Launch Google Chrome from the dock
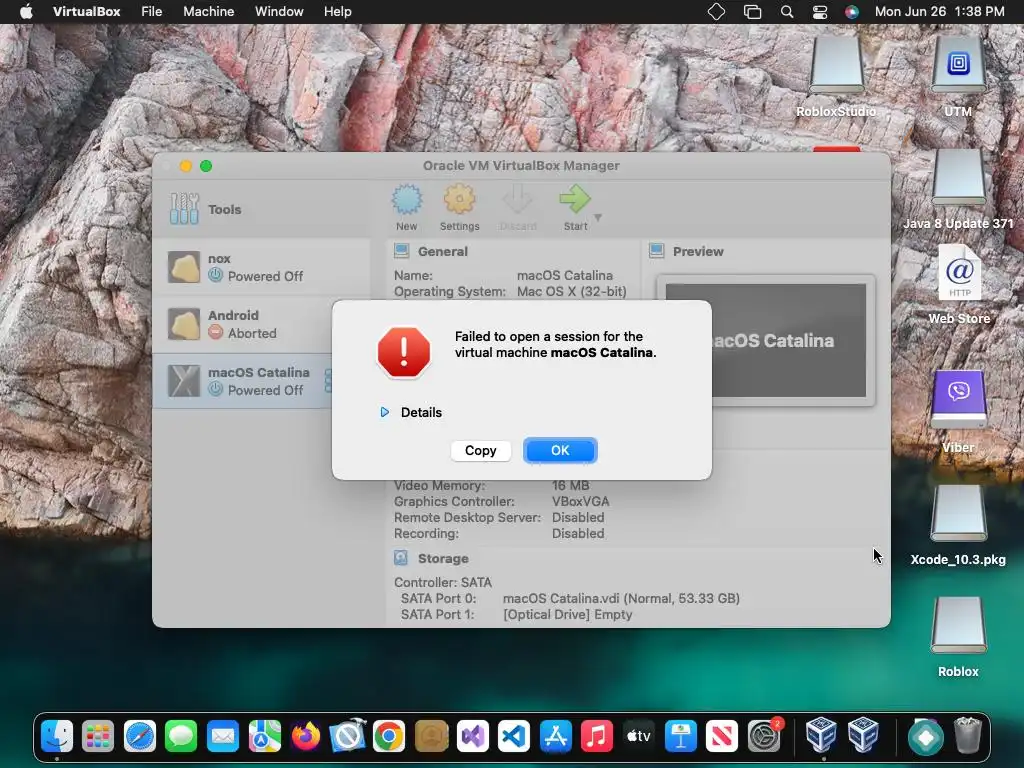Screen dimensions: 1024x768 389,737
